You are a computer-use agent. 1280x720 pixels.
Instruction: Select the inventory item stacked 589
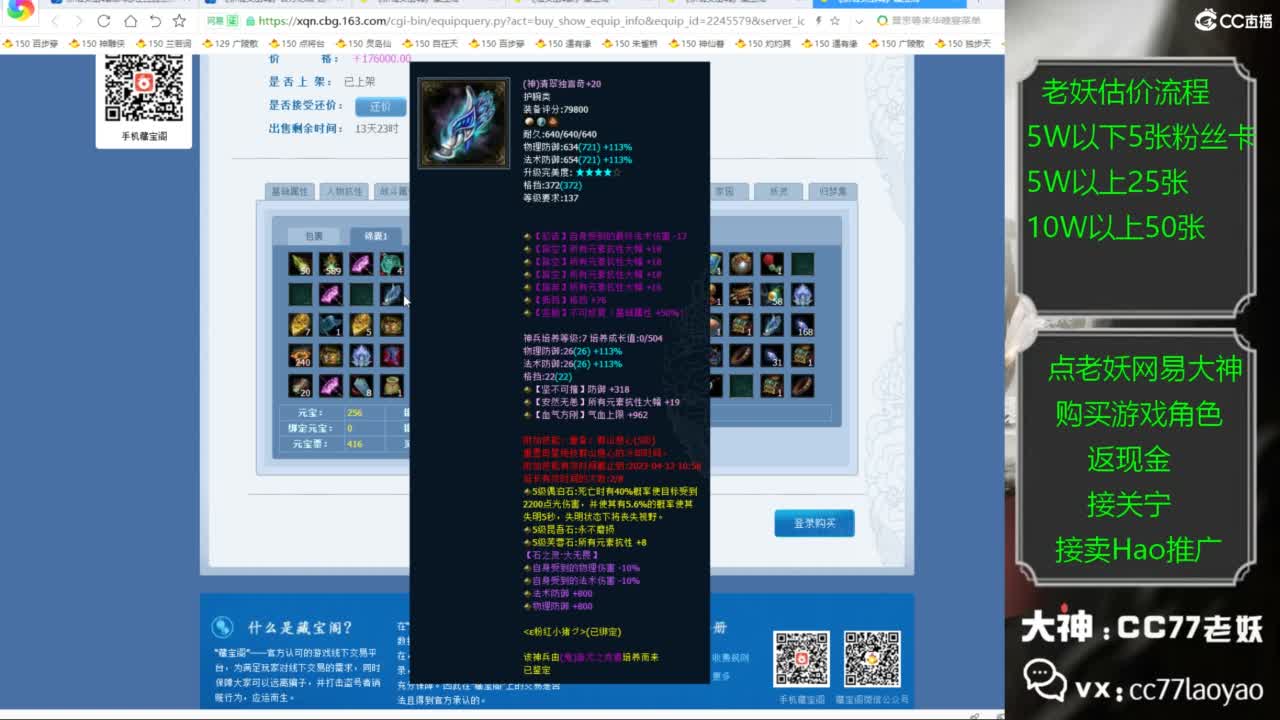pyautogui.click(x=331, y=264)
